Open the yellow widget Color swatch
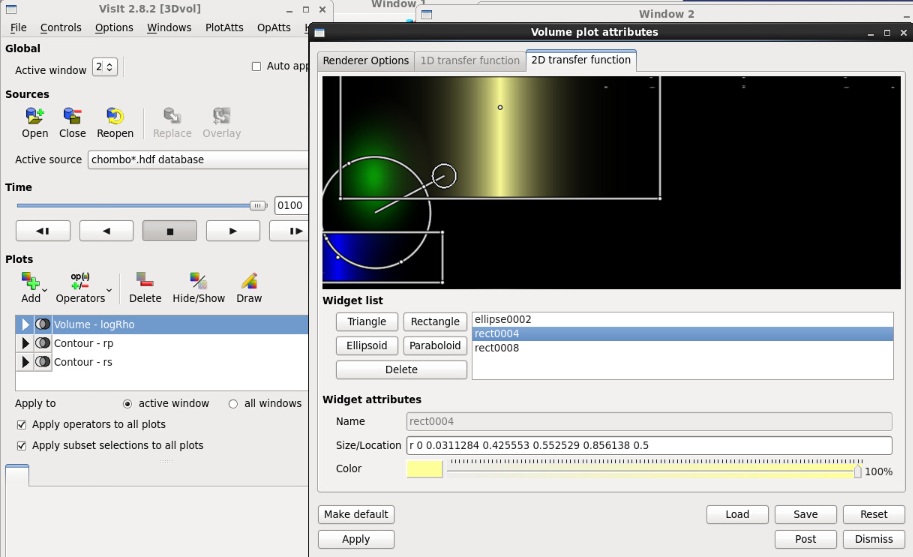The image size is (913, 557). tap(424, 469)
